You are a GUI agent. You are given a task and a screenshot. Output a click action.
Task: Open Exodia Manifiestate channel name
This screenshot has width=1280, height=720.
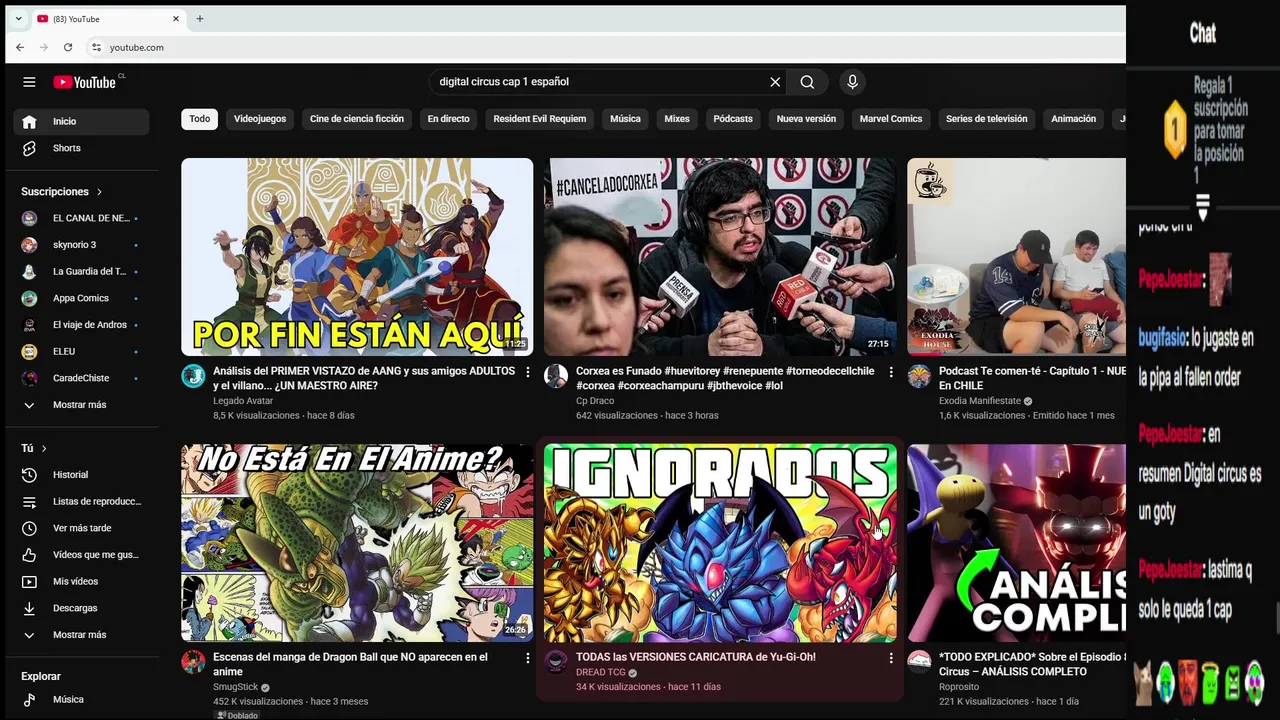click(979, 401)
